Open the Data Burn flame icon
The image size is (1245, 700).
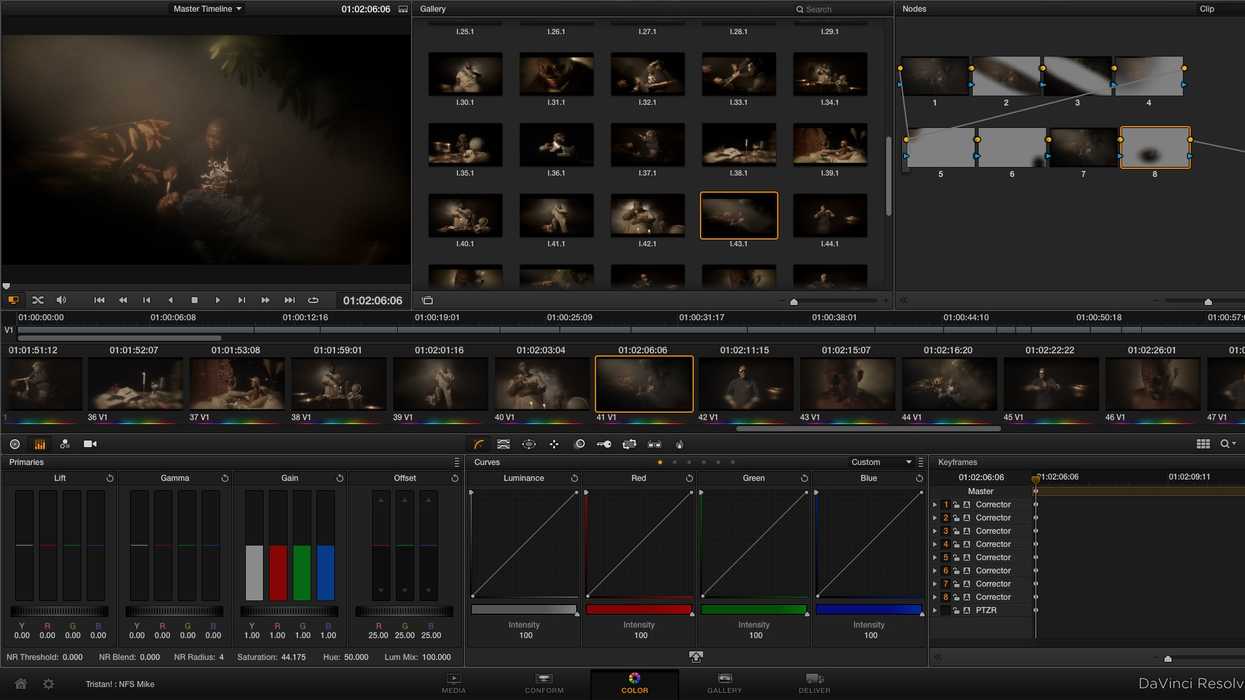[x=680, y=444]
